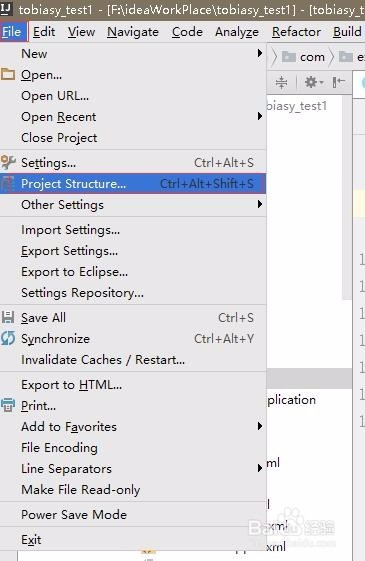This screenshot has width=365, height=561.
Task: Open the Navigate menu
Action: 133,32
